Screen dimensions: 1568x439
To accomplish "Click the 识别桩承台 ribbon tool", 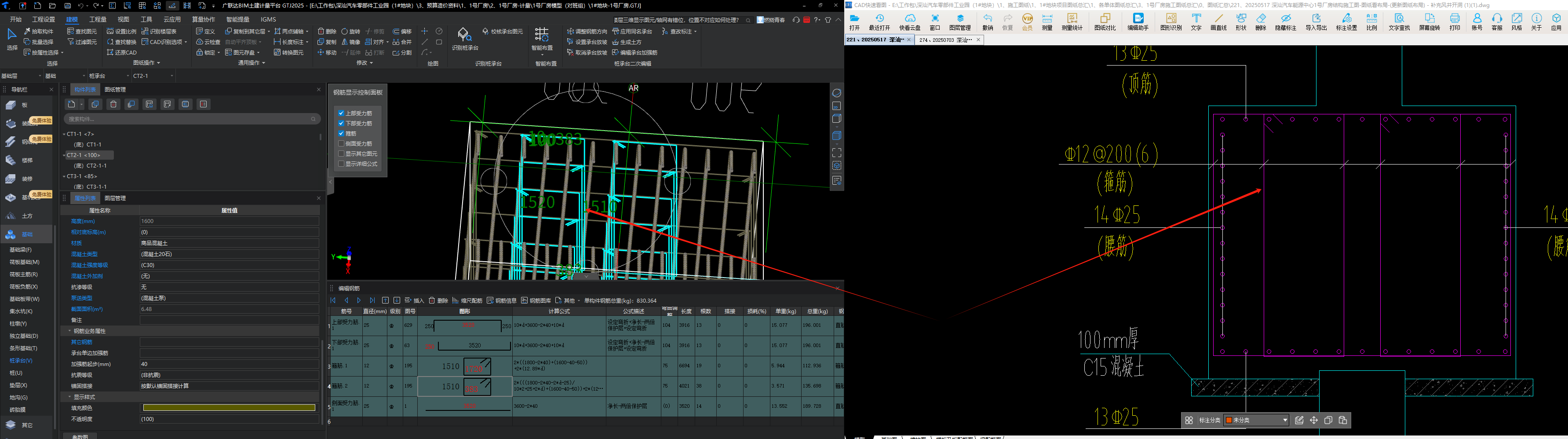I will tap(465, 38).
